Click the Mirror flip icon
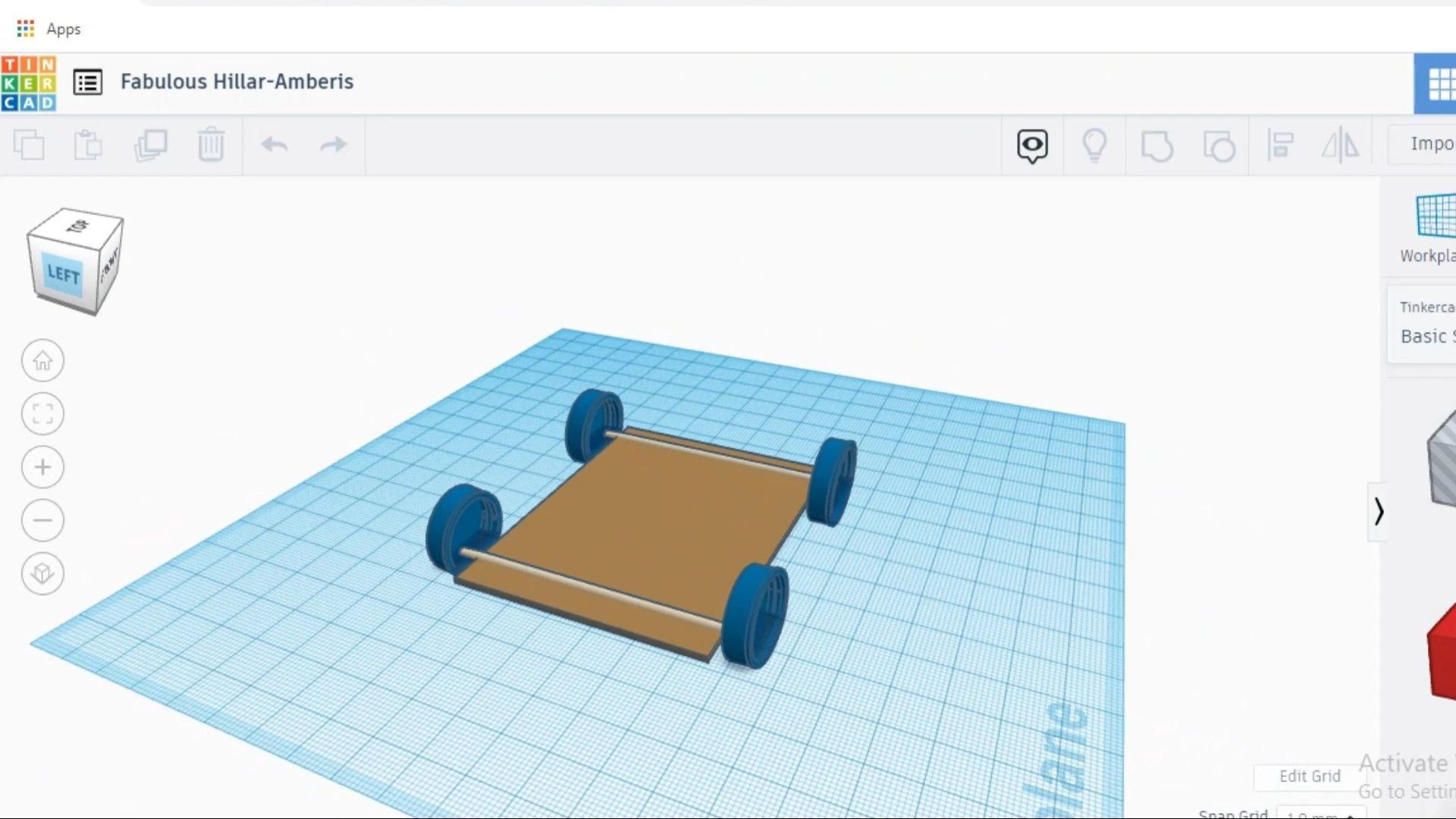The height and width of the screenshot is (819, 1456). (x=1340, y=144)
